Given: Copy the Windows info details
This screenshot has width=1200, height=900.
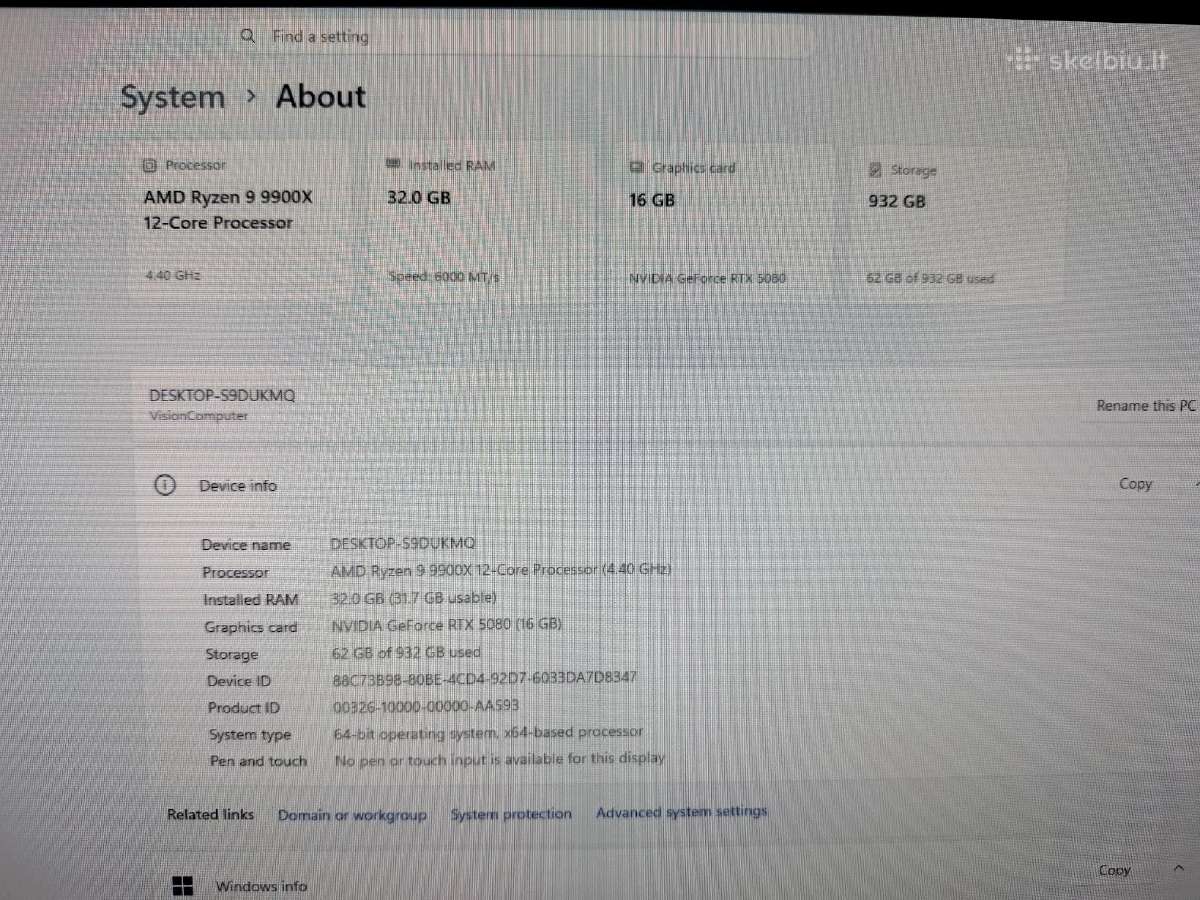Looking at the screenshot, I should coord(1115,871).
